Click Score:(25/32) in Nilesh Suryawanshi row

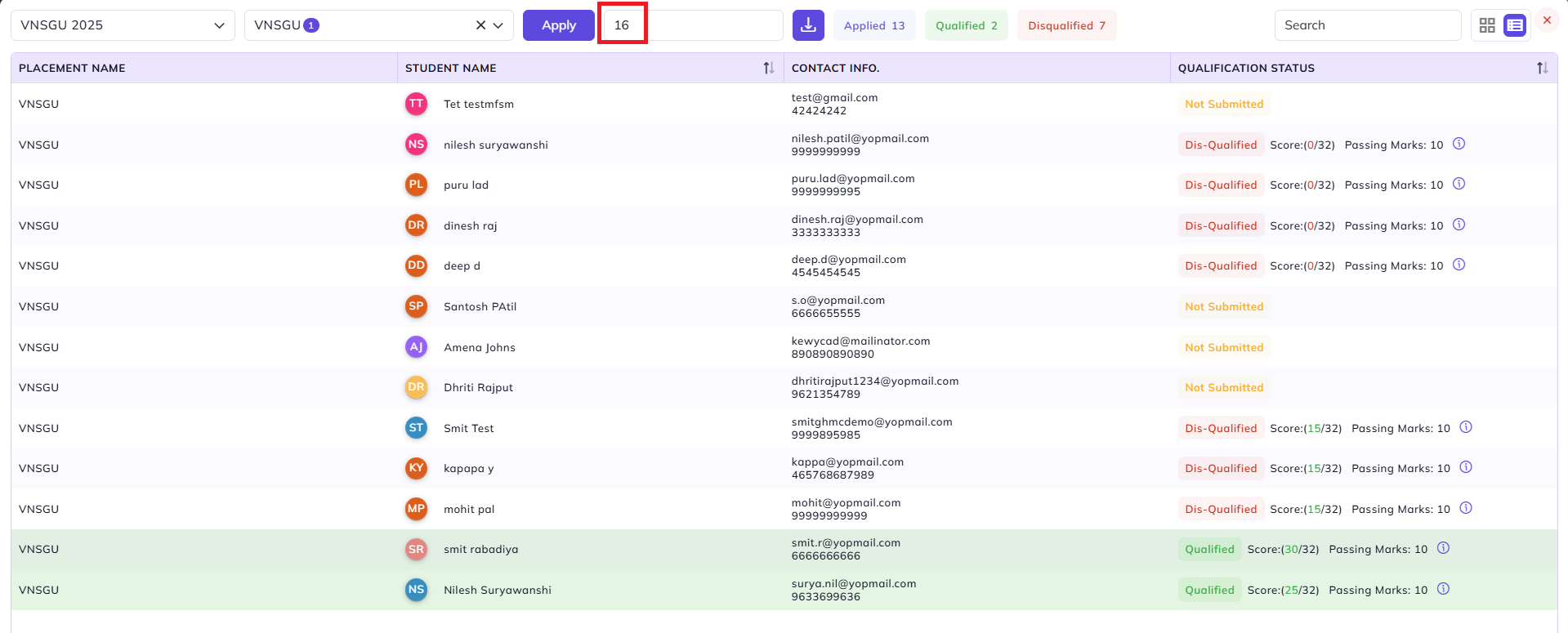coord(1283,590)
